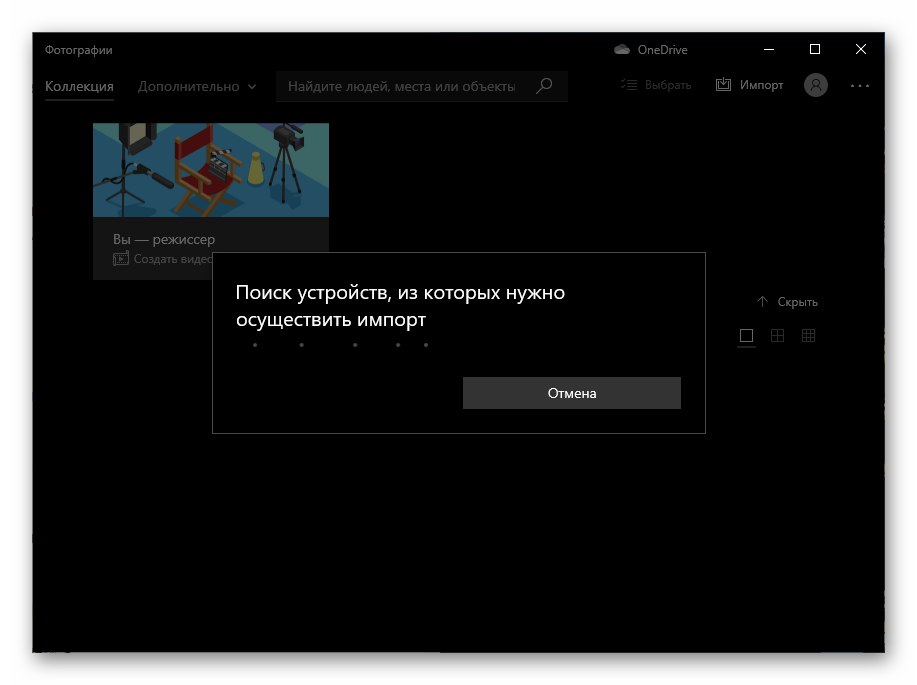Open the See More ellipsis menu
Screen dimensions: 917x685
[859, 85]
